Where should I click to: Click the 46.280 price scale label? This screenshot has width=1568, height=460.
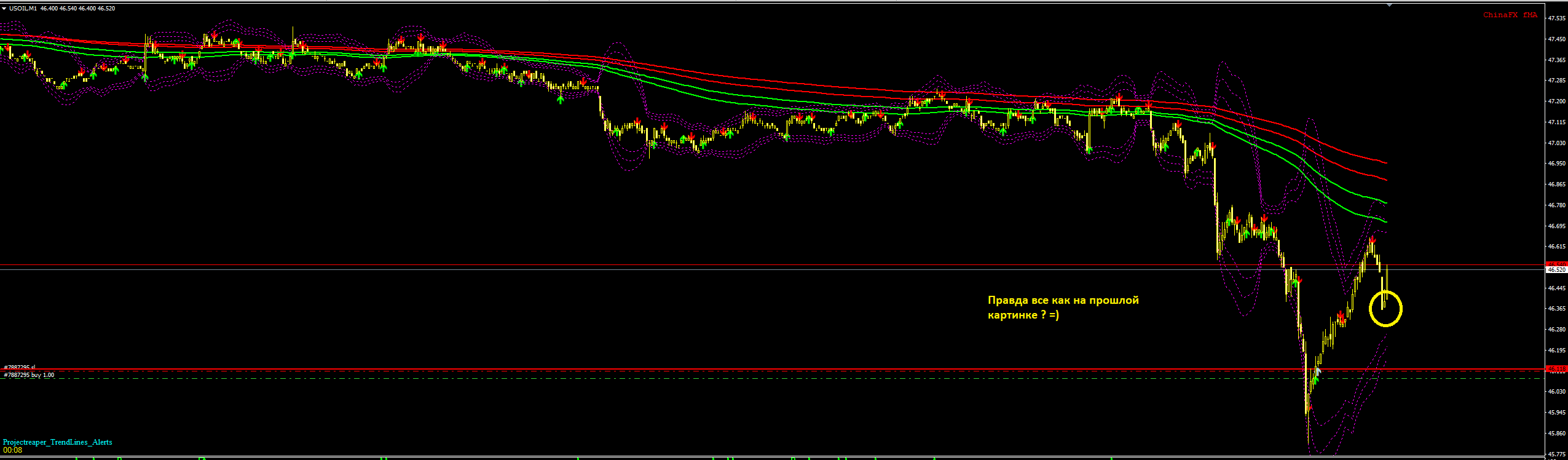click(x=1557, y=330)
